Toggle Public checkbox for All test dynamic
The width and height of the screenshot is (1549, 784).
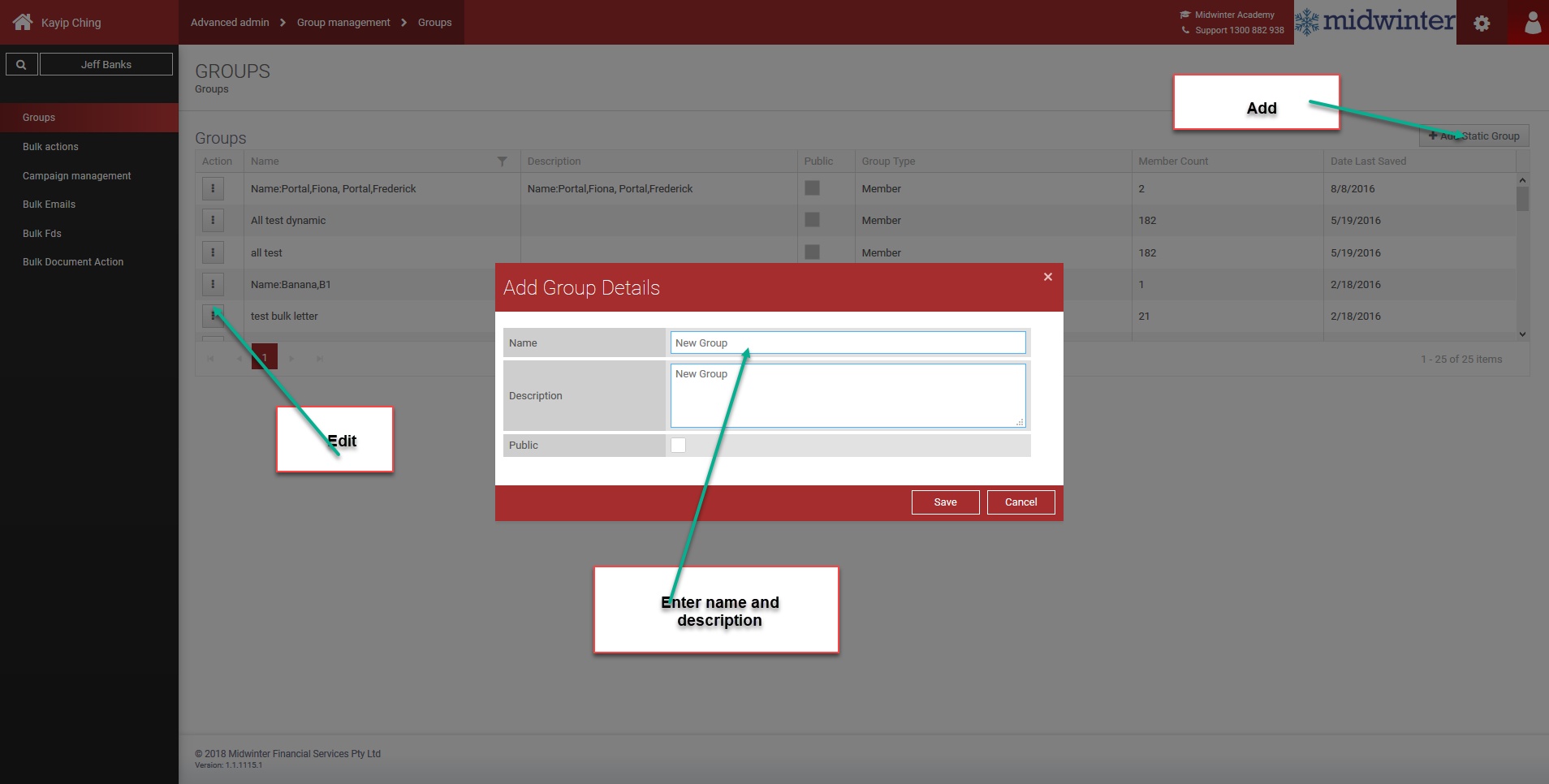812,220
